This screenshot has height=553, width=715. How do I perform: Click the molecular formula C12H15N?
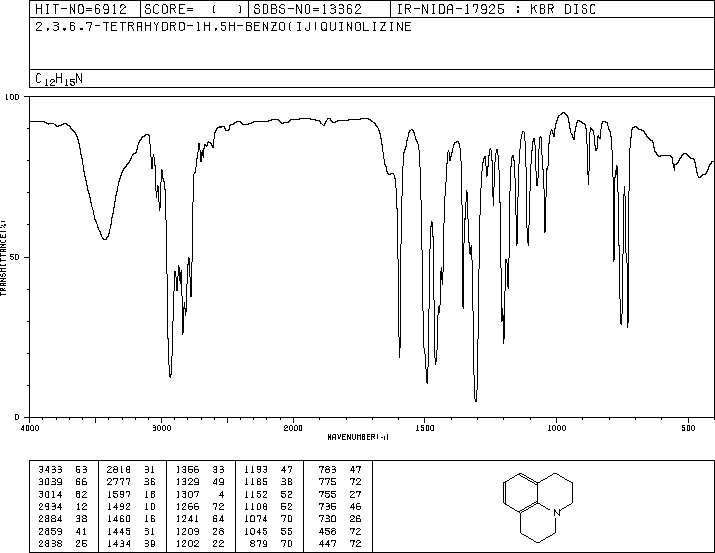click(59, 79)
